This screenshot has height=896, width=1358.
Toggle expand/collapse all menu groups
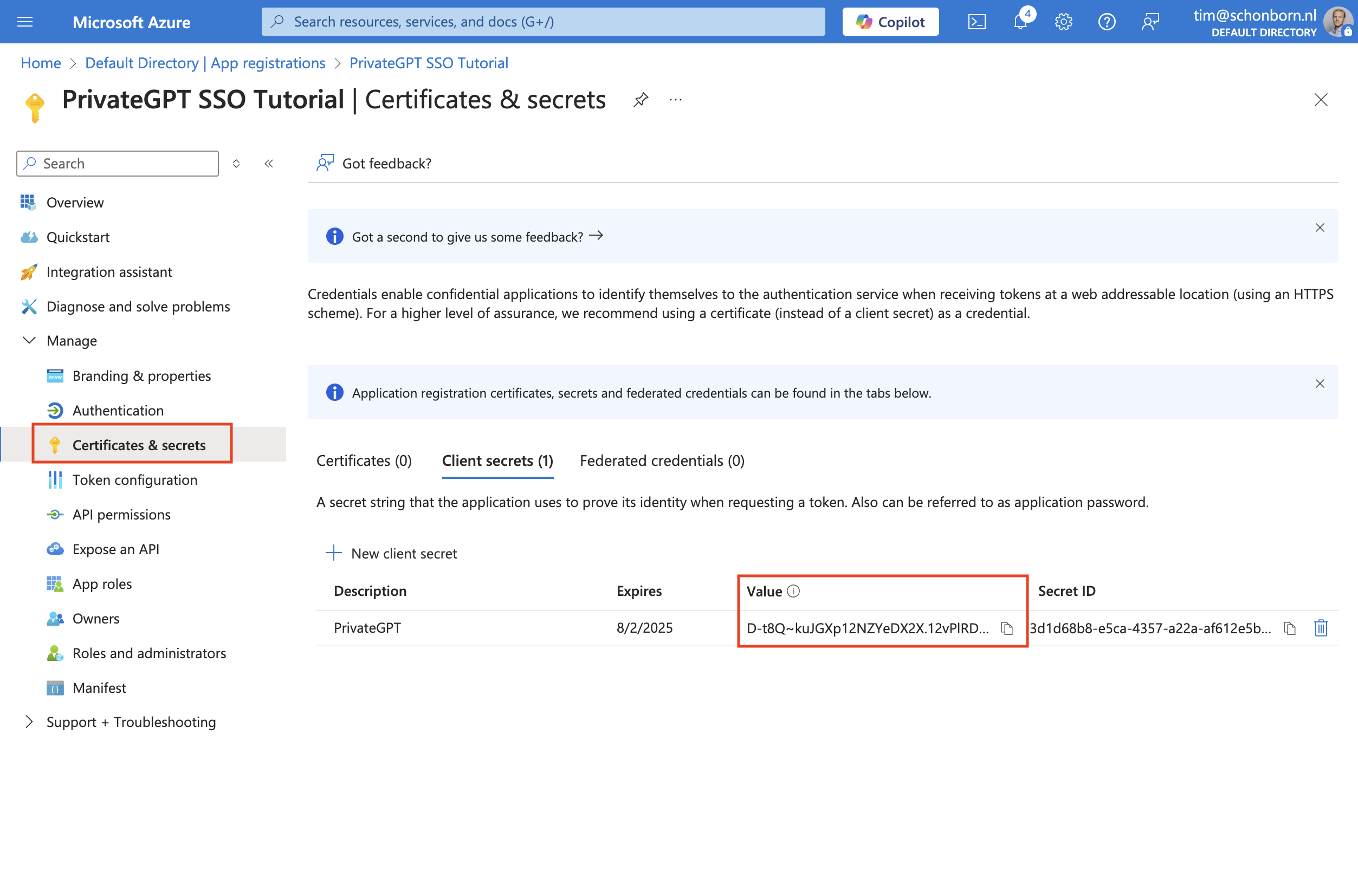pos(236,164)
